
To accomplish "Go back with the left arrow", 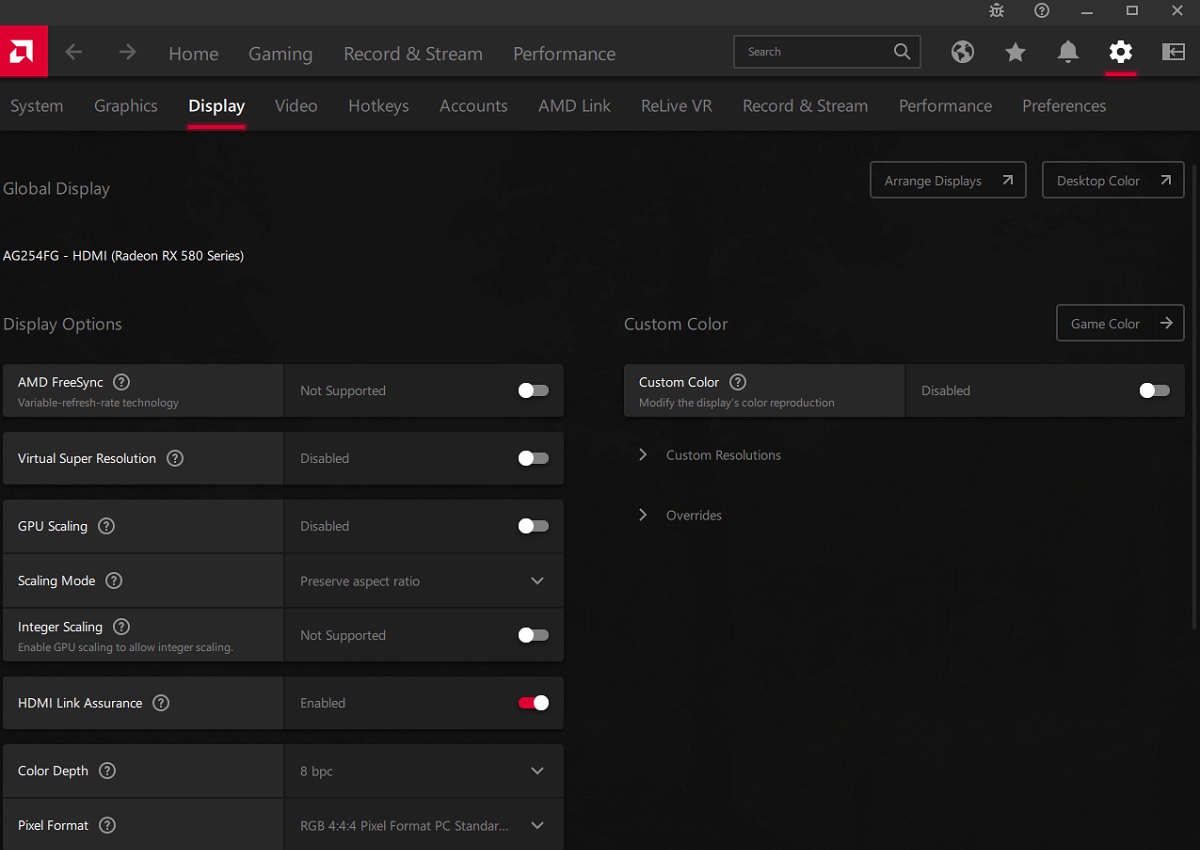I will click(74, 52).
